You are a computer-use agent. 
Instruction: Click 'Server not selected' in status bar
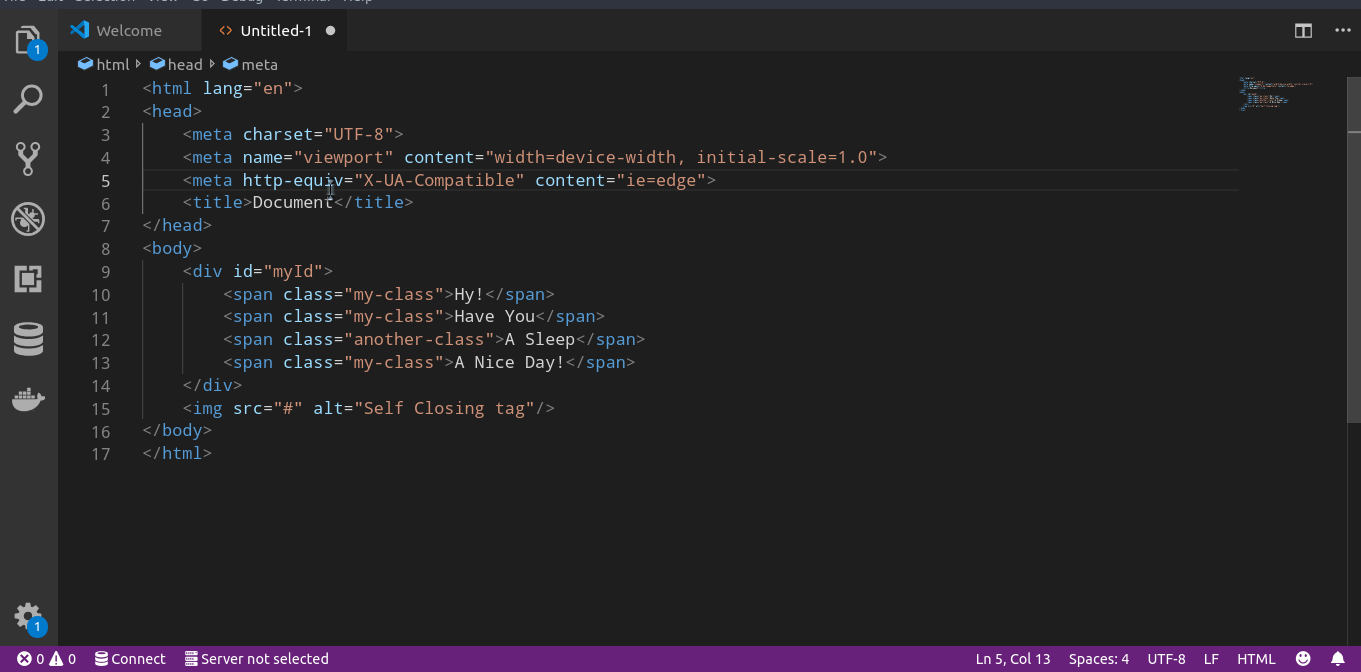pos(257,659)
